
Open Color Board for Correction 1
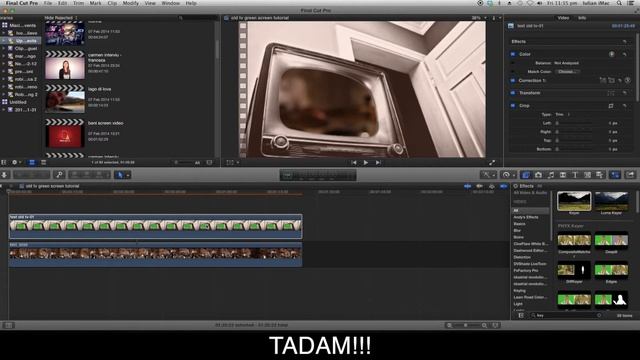click(x=628, y=80)
